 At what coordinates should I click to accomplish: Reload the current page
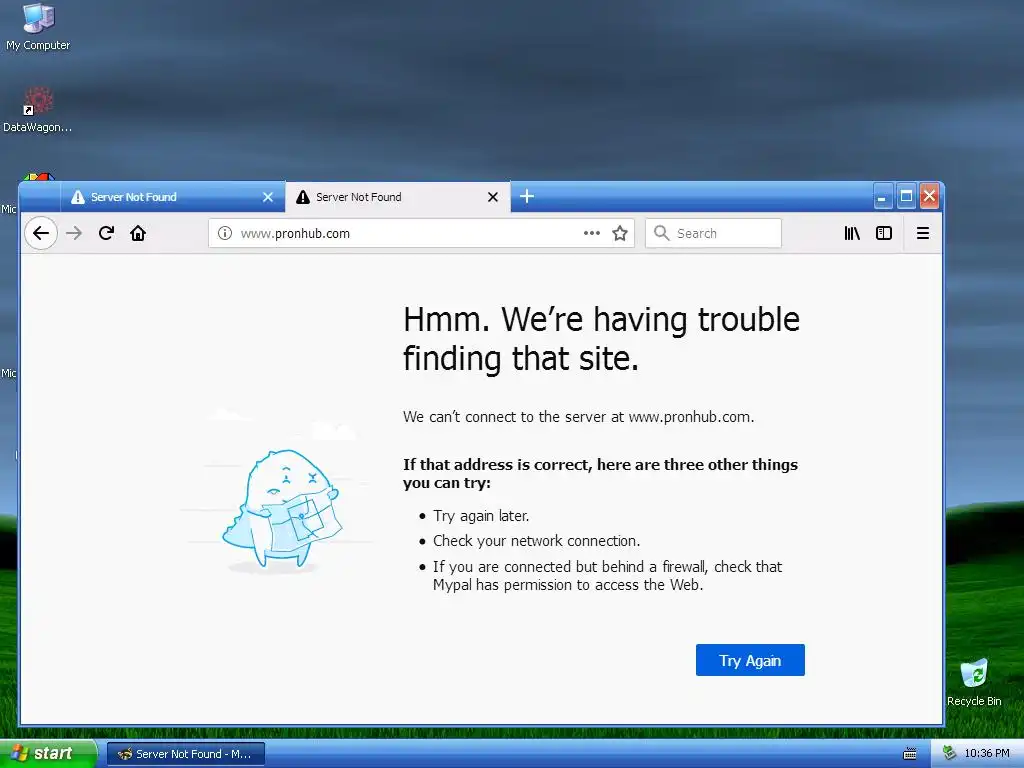106,233
